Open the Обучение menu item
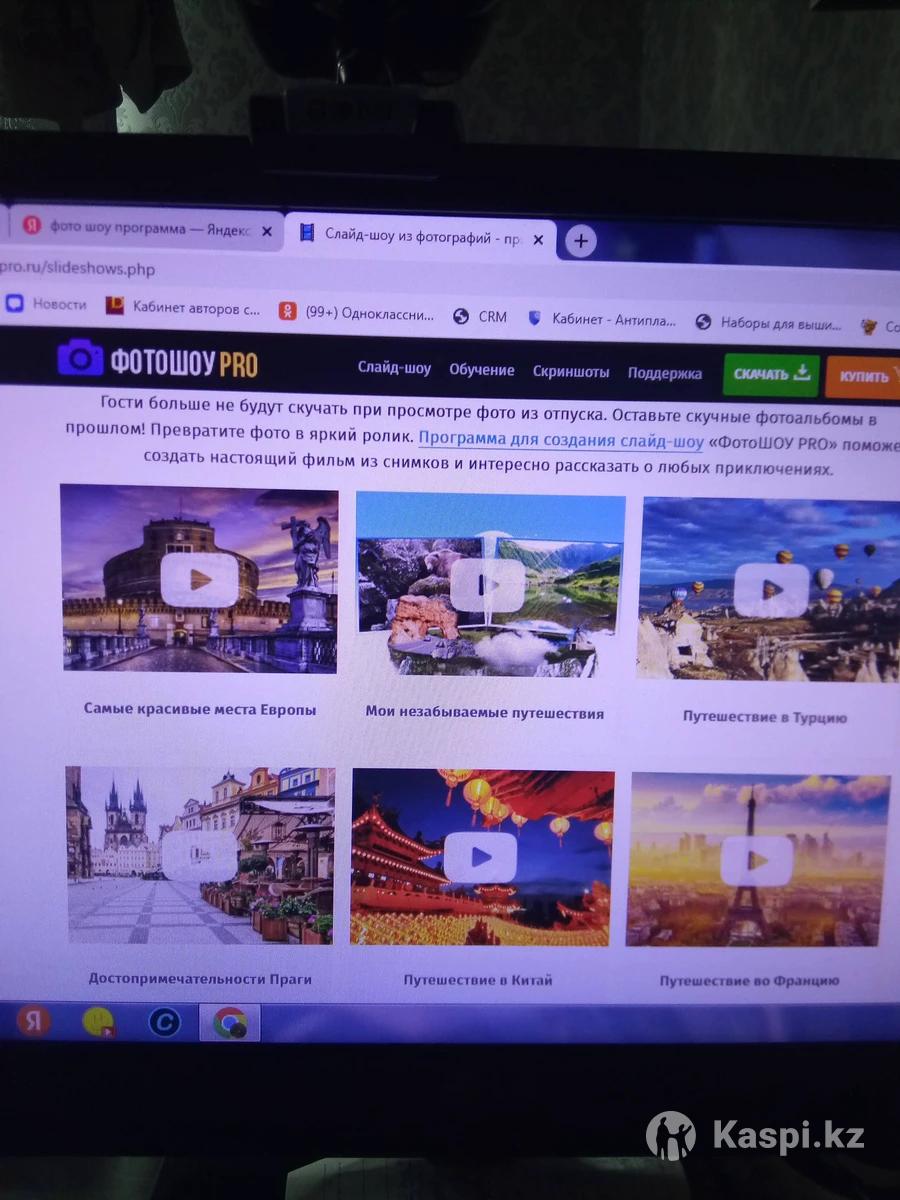Image resolution: width=900 pixels, height=1200 pixels. click(x=481, y=370)
